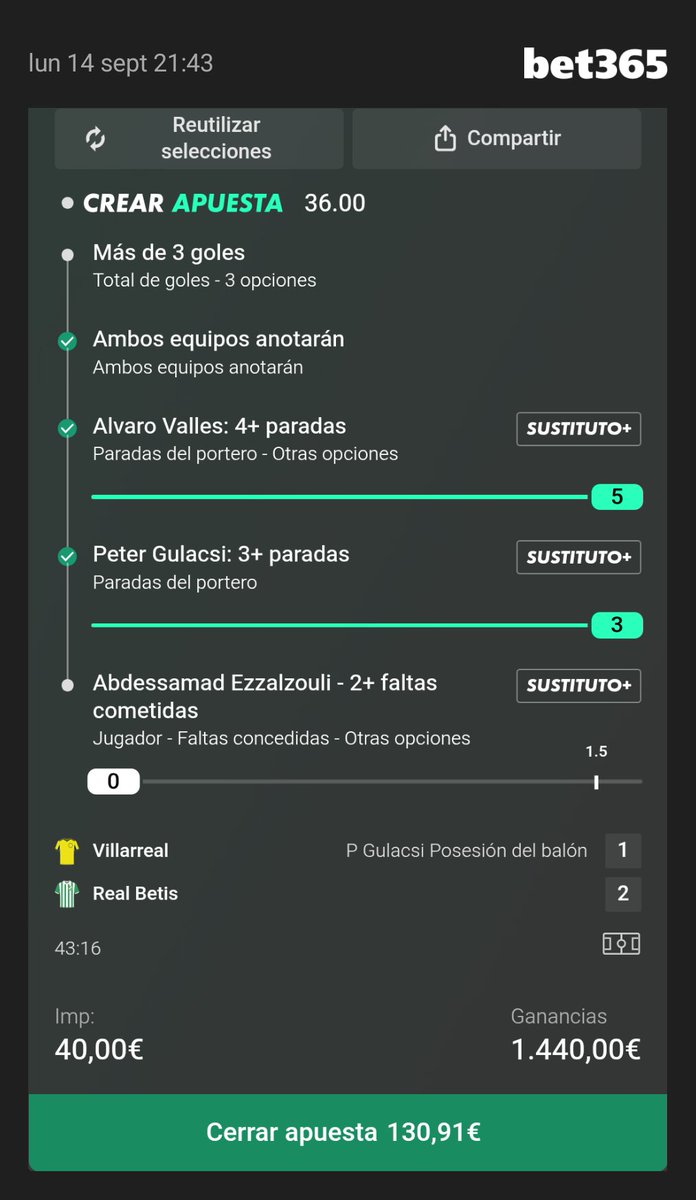Toggle SUSTITUTO+ for Abdessamad Ezzalzouli
Viewport: 696px width, 1200px height.
click(x=579, y=685)
